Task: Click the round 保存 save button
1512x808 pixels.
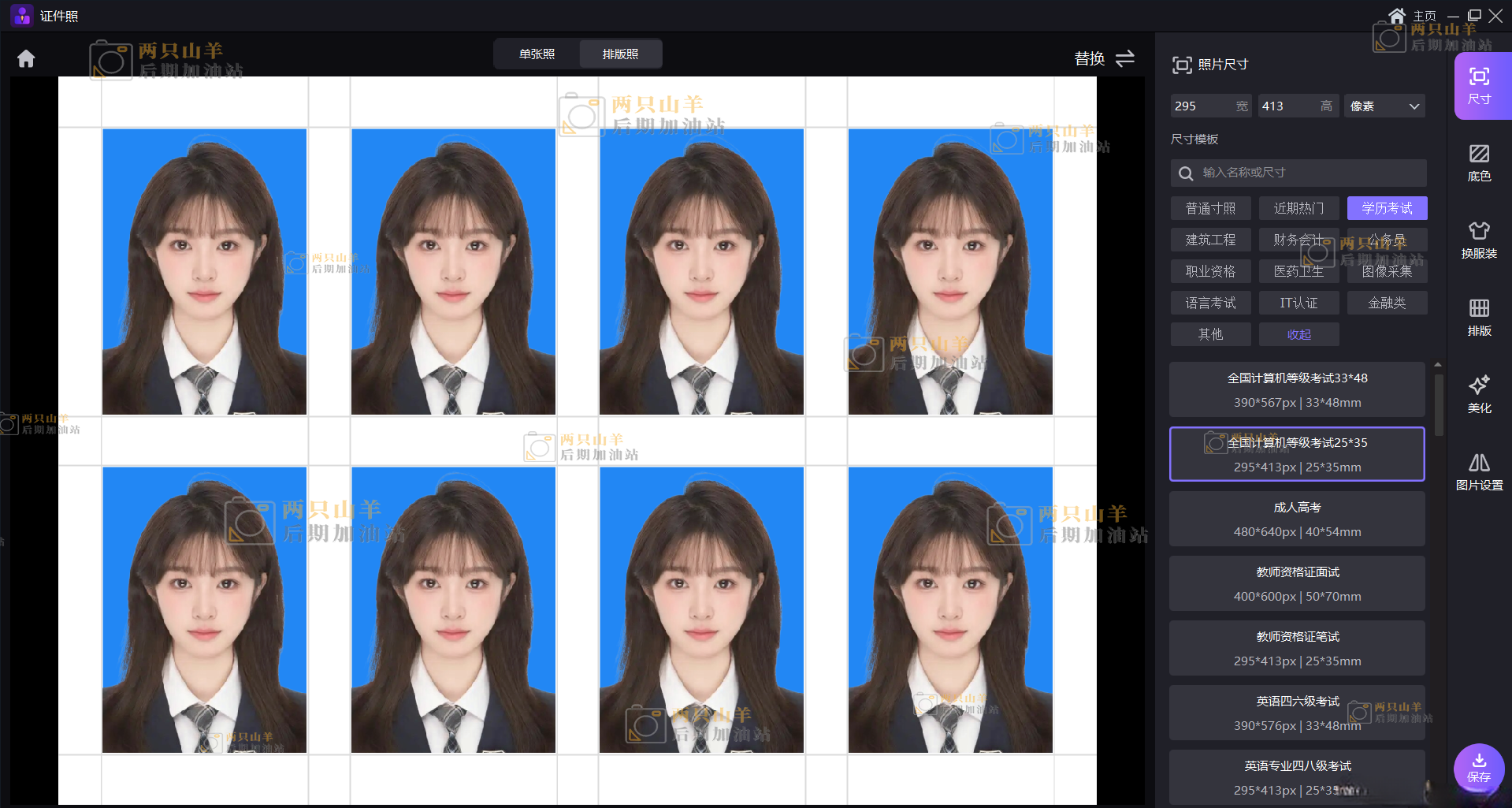Action: [x=1478, y=768]
